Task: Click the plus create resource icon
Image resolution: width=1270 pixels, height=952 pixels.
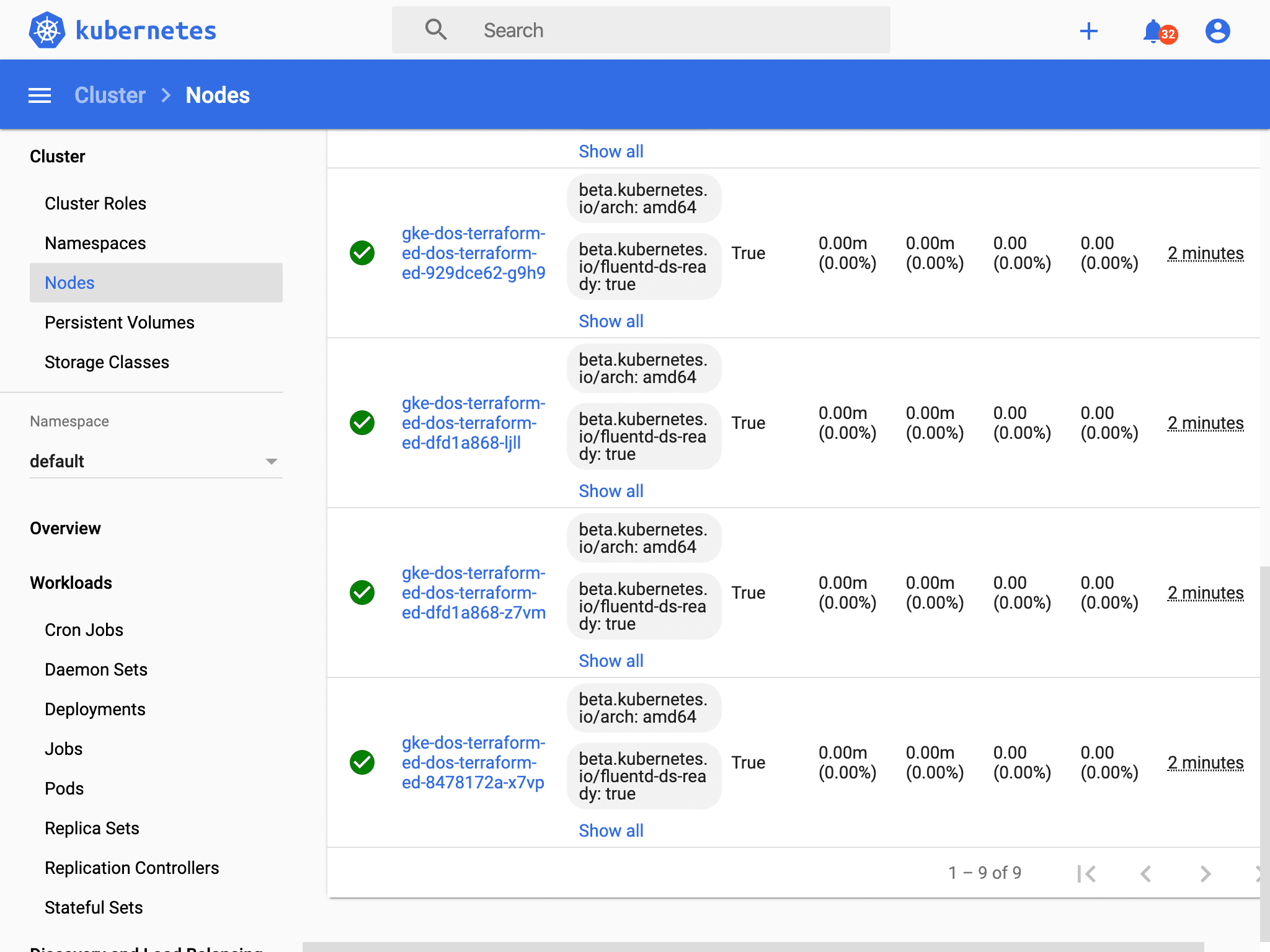Action: 1089,31
